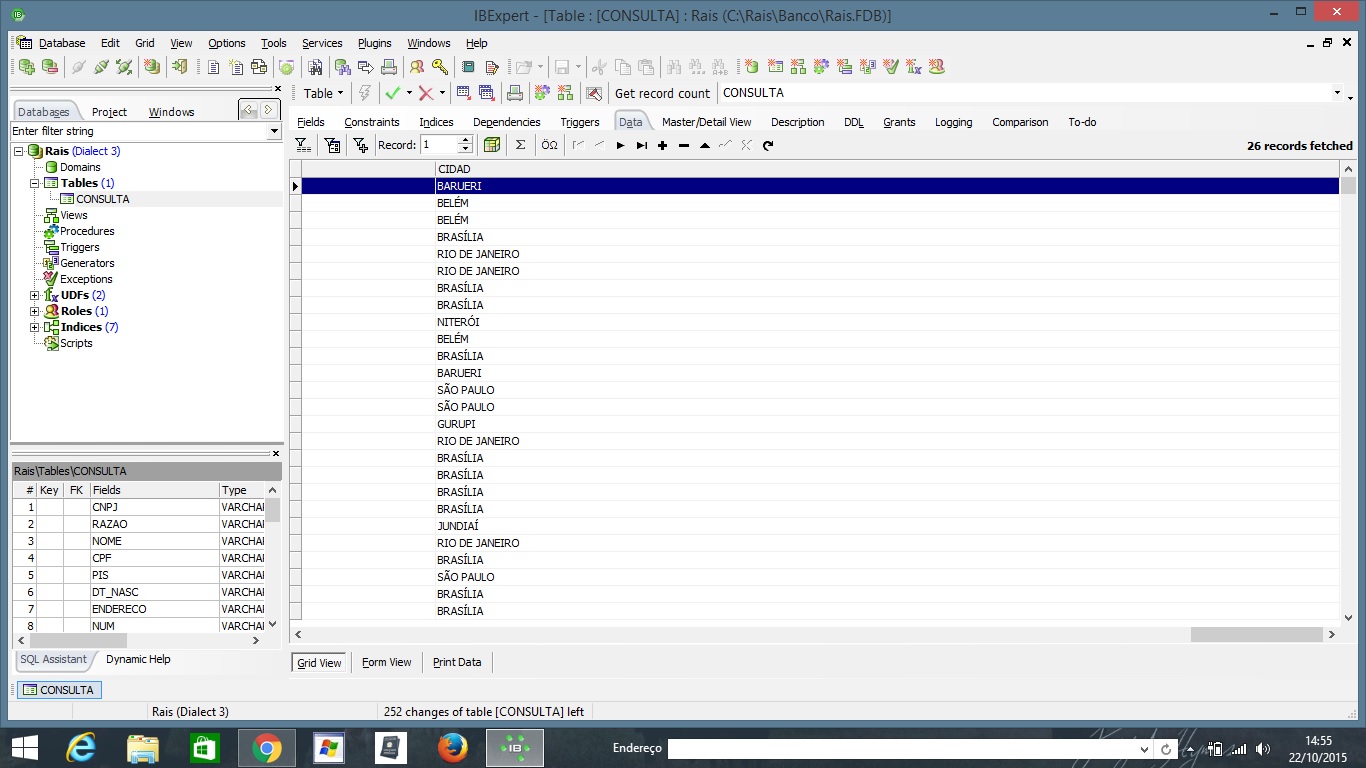Click the data grid horizontal scrollbar thumb
Screen dimensions: 1366x768
coord(1256,634)
